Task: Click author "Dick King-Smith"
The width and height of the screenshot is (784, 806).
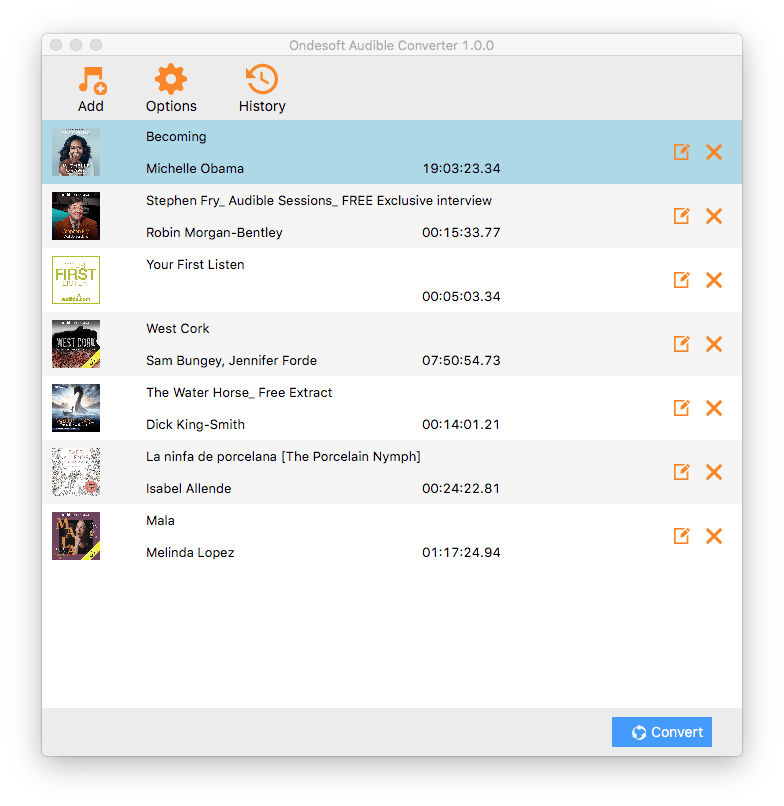Action: pos(195,425)
